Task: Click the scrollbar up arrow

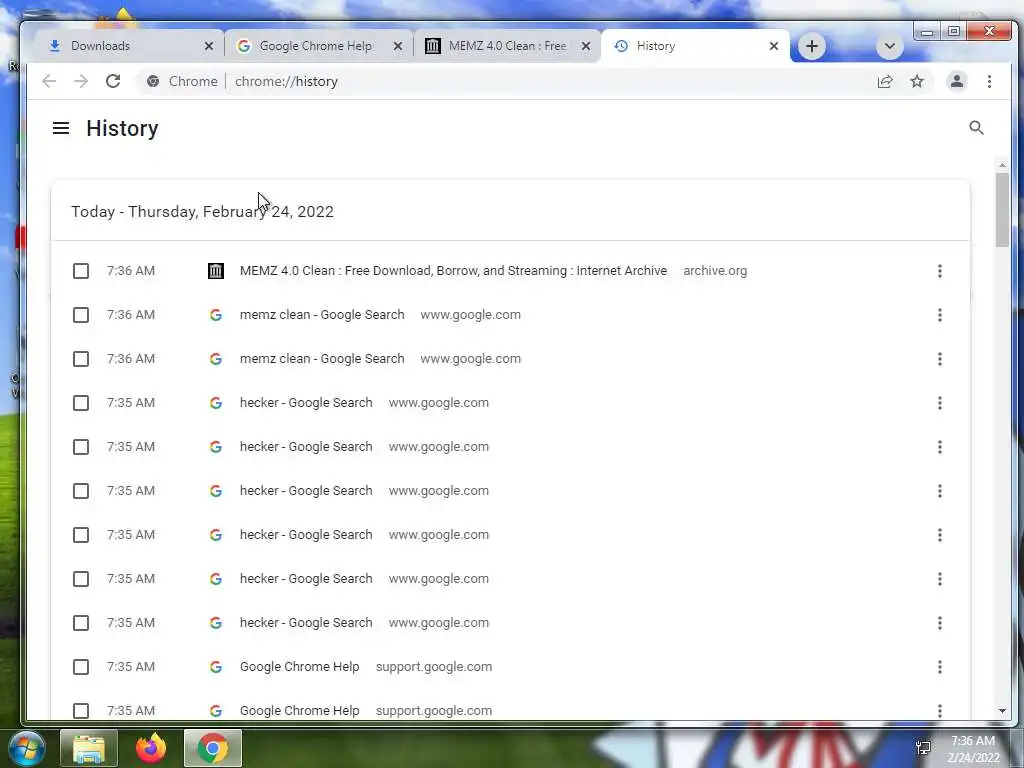Action: [x=1002, y=165]
